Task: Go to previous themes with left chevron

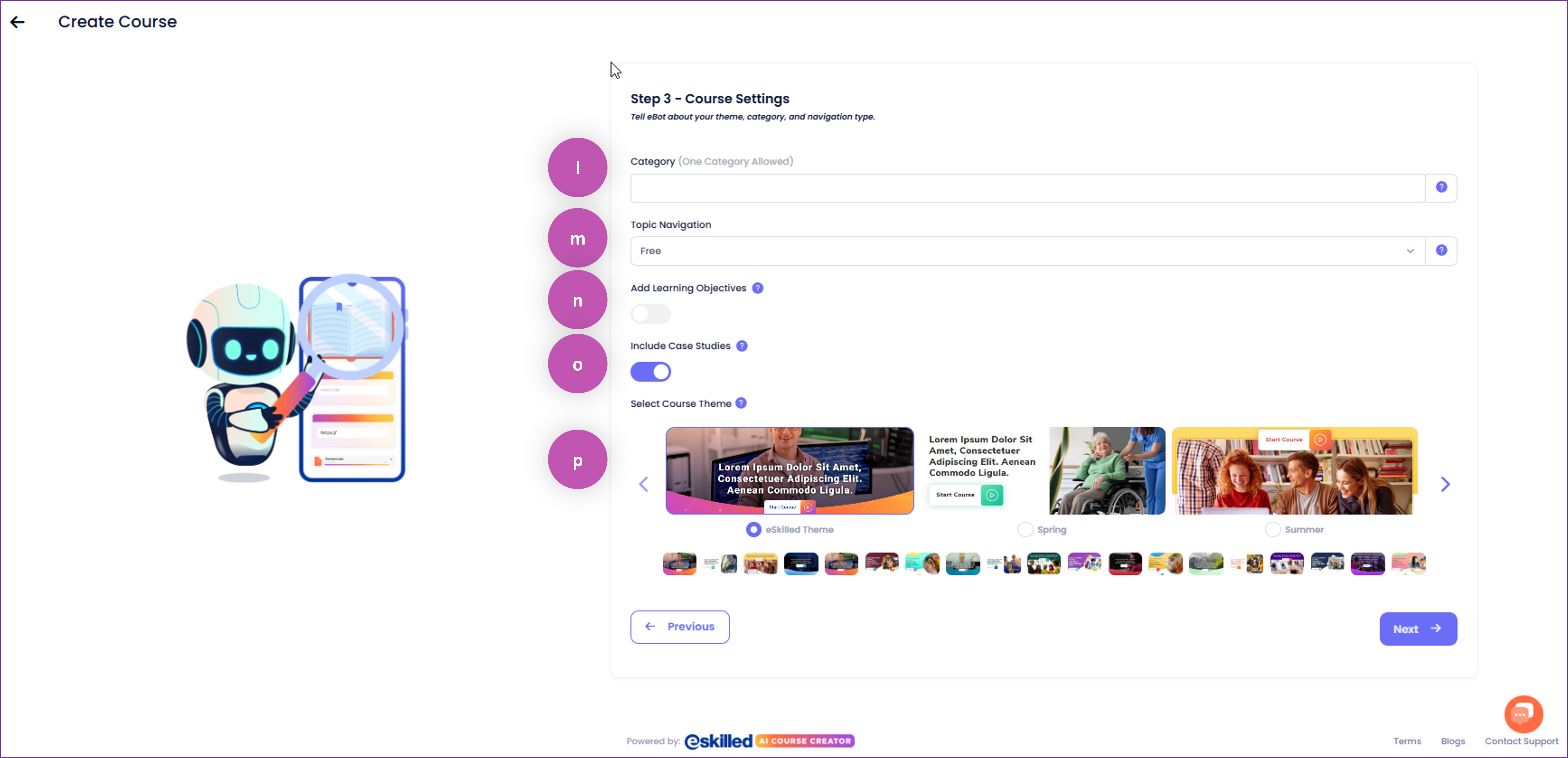Action: [x=643, y=484]
